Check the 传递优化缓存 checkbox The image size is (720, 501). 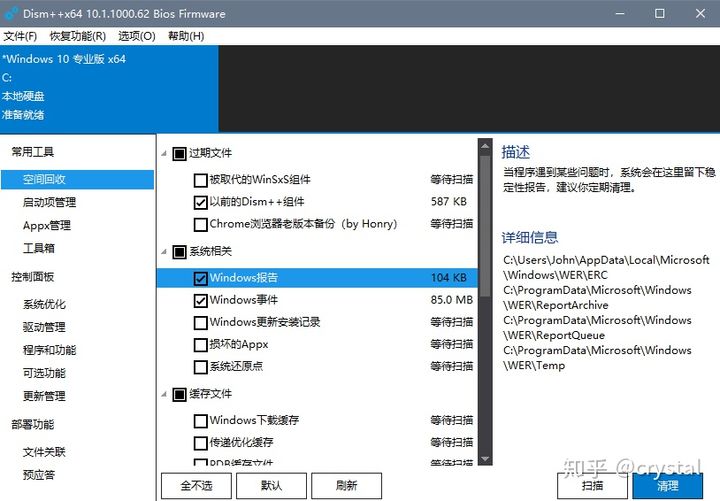(x=201, y=443)
